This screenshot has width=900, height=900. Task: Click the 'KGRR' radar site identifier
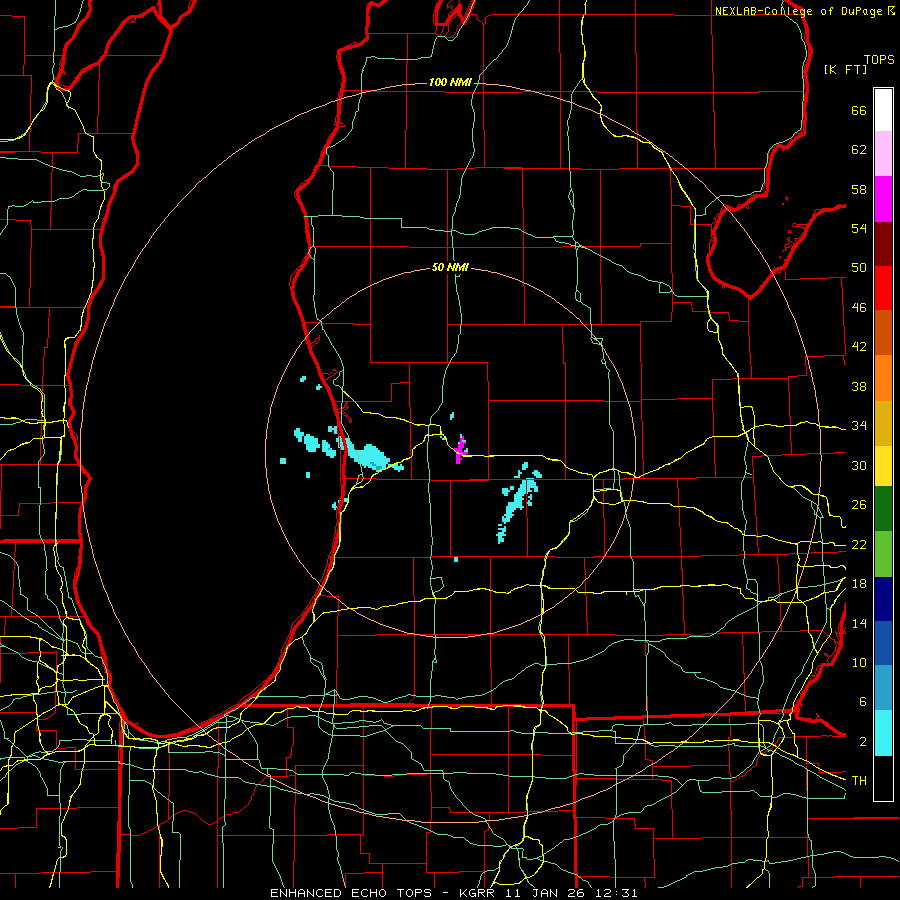[477, 893]
